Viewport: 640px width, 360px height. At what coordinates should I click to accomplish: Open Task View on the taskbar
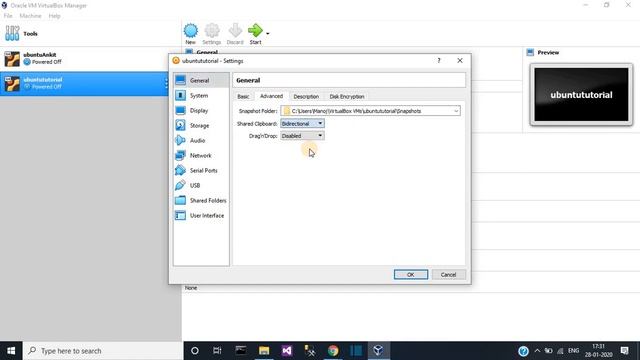pyautogui.click(x=217, y=351)
